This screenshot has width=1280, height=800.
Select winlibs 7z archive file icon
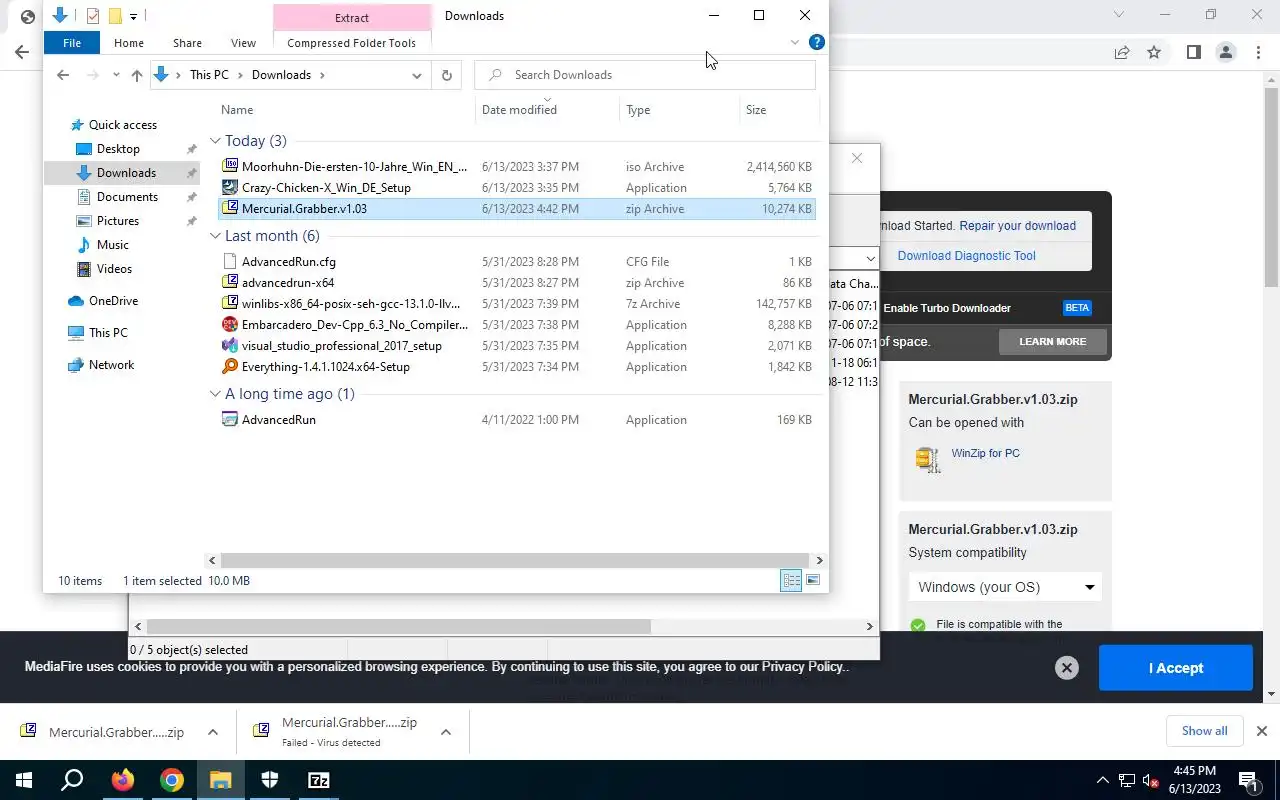click(230, 304)
